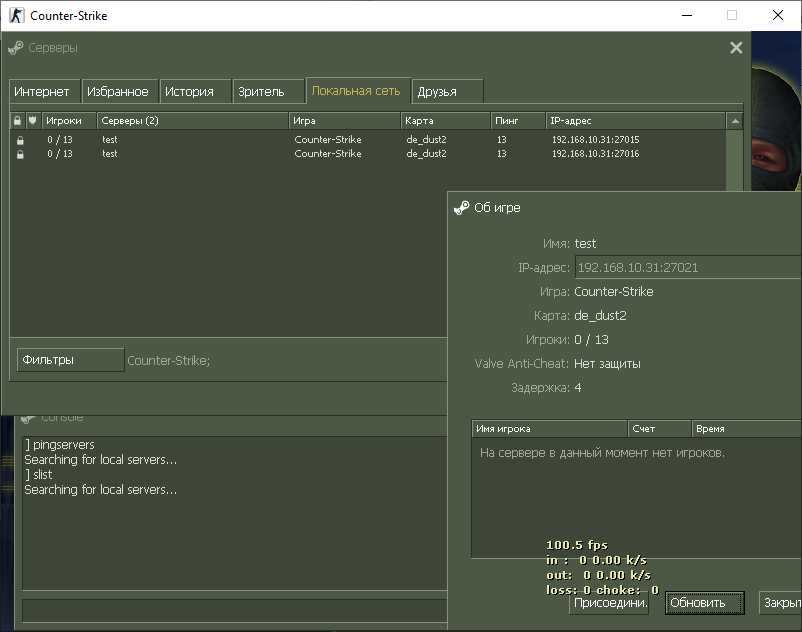Viewport: 802px width, 632px height.
Task: Select the server row with 192.168.10.31:27015
Action: (367, 140)
